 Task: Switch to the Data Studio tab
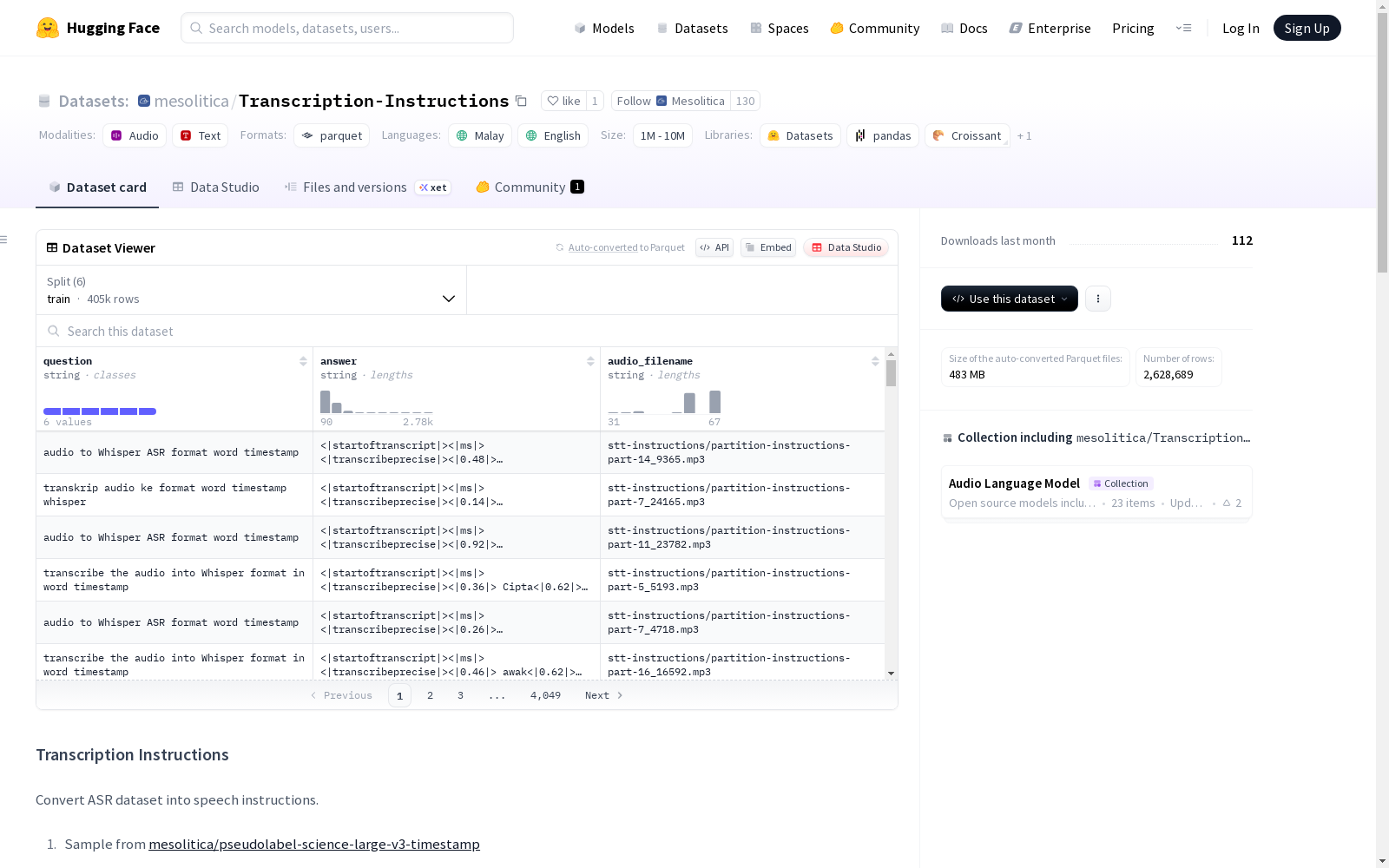[x=216, y=187]
